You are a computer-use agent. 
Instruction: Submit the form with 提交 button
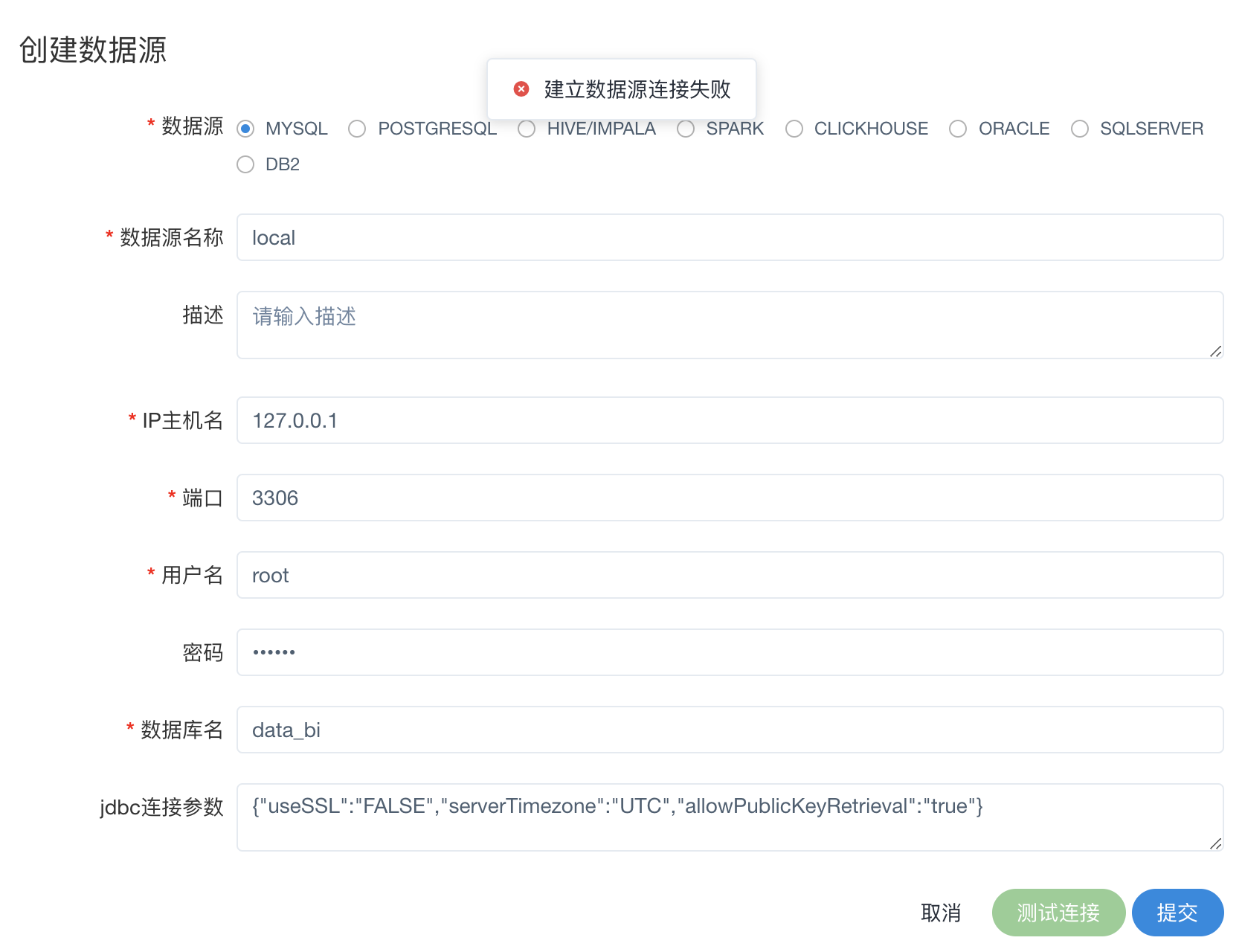pos(1177,913)
